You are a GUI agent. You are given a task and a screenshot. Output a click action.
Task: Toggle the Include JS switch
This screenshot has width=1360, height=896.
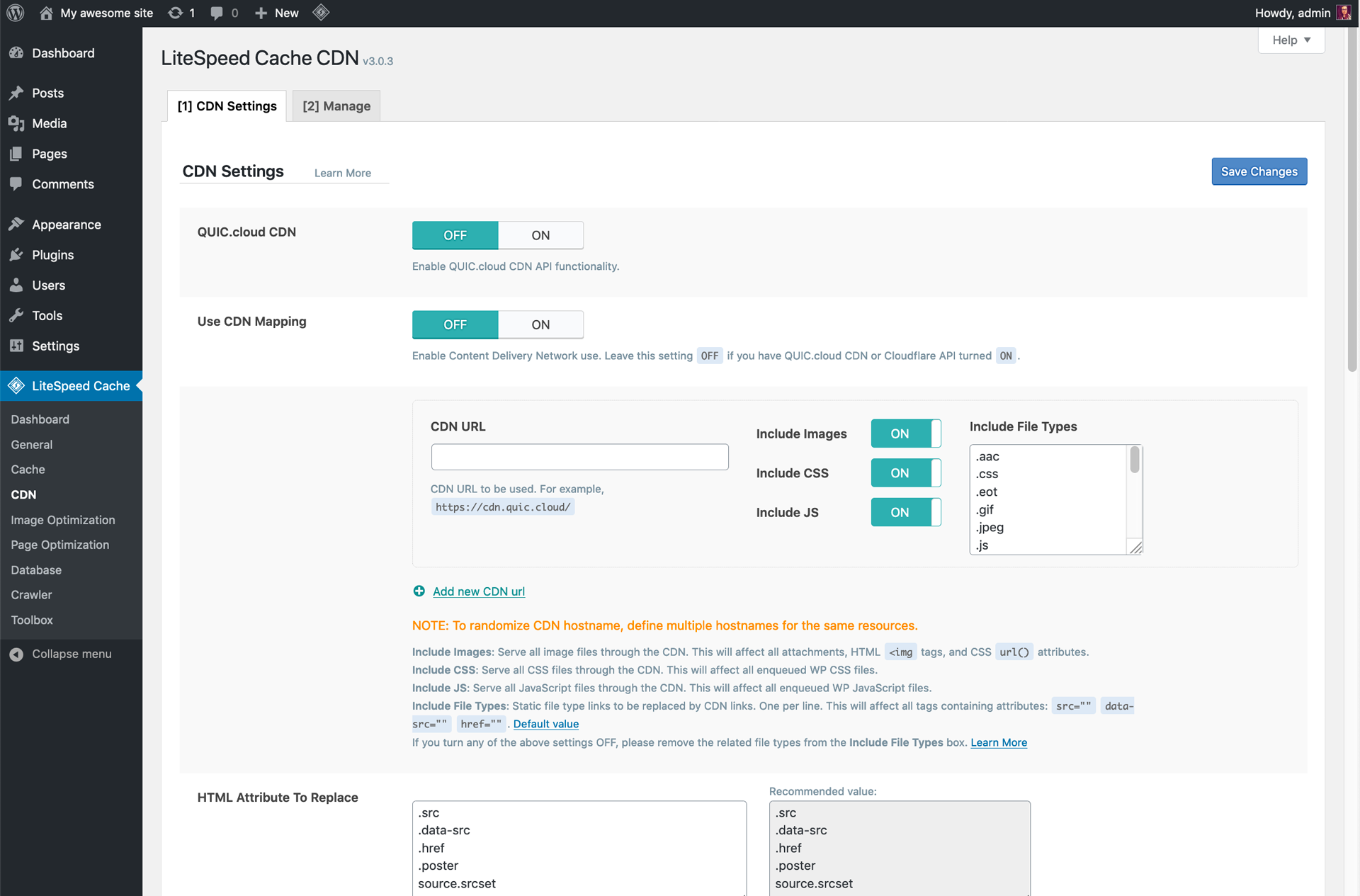point(905,512)
